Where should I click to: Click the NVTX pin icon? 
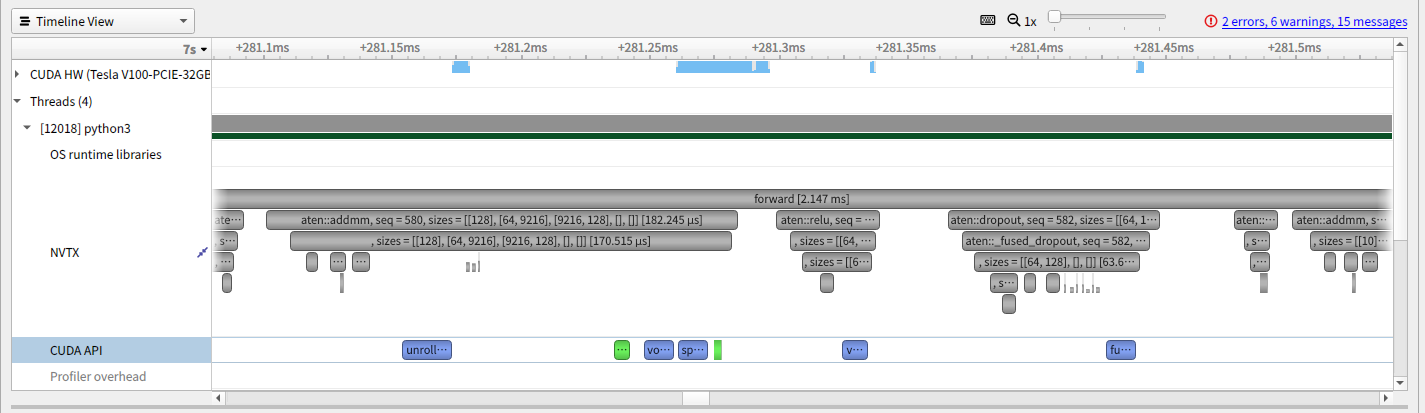(202, 253)
